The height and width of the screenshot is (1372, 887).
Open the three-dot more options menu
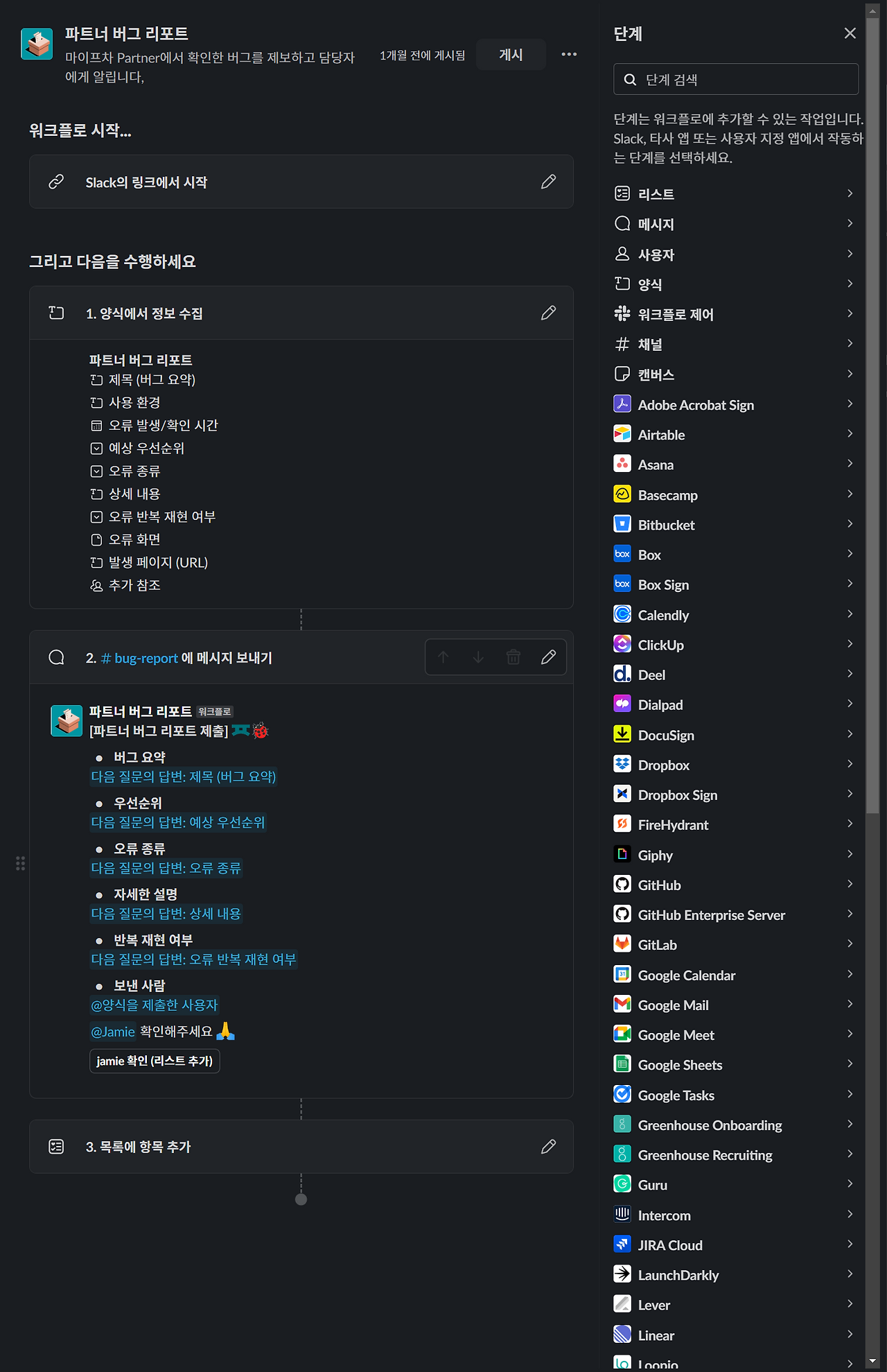pos(569,54)
